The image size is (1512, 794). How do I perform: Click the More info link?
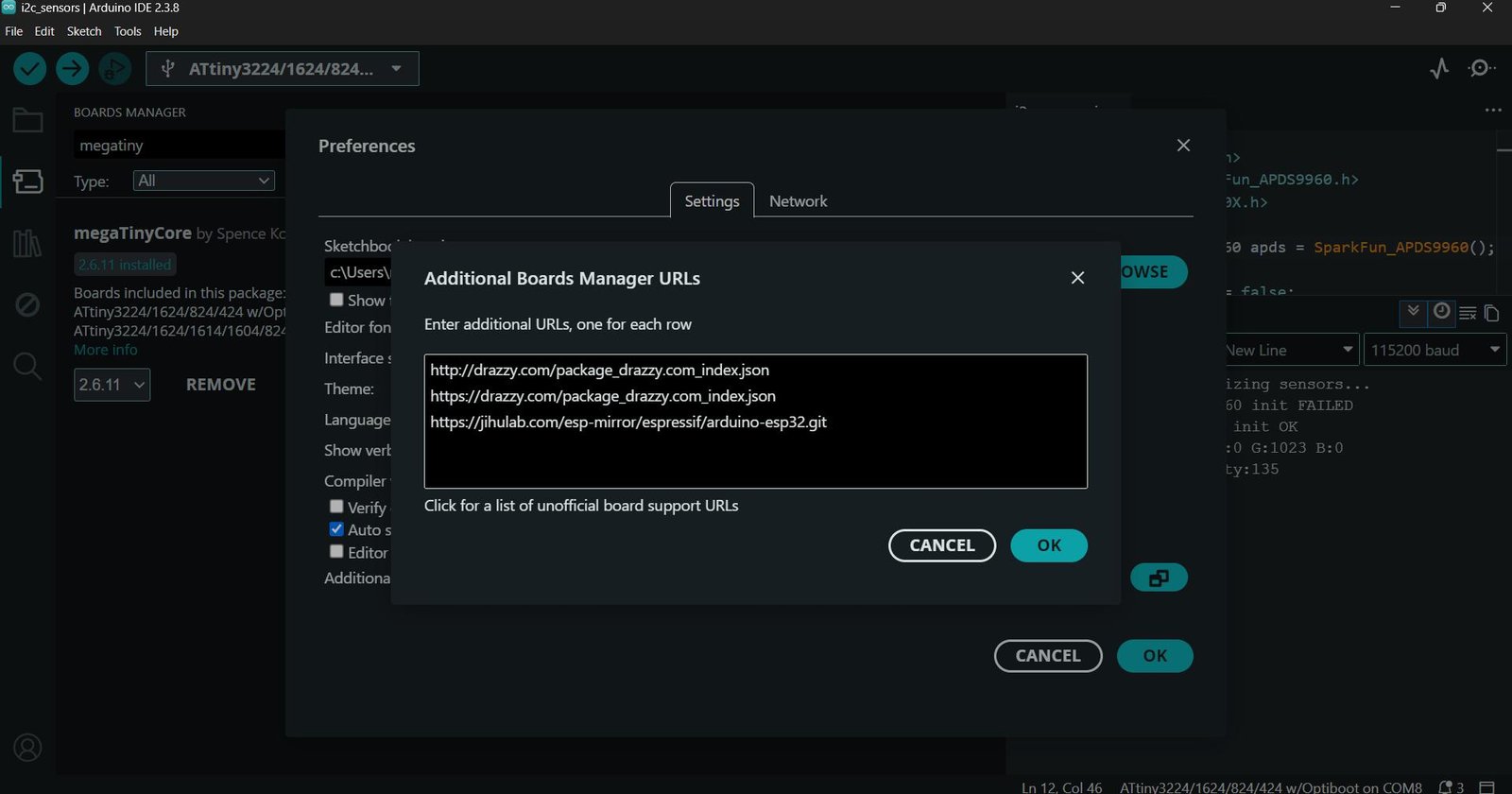tap(106, 350)
